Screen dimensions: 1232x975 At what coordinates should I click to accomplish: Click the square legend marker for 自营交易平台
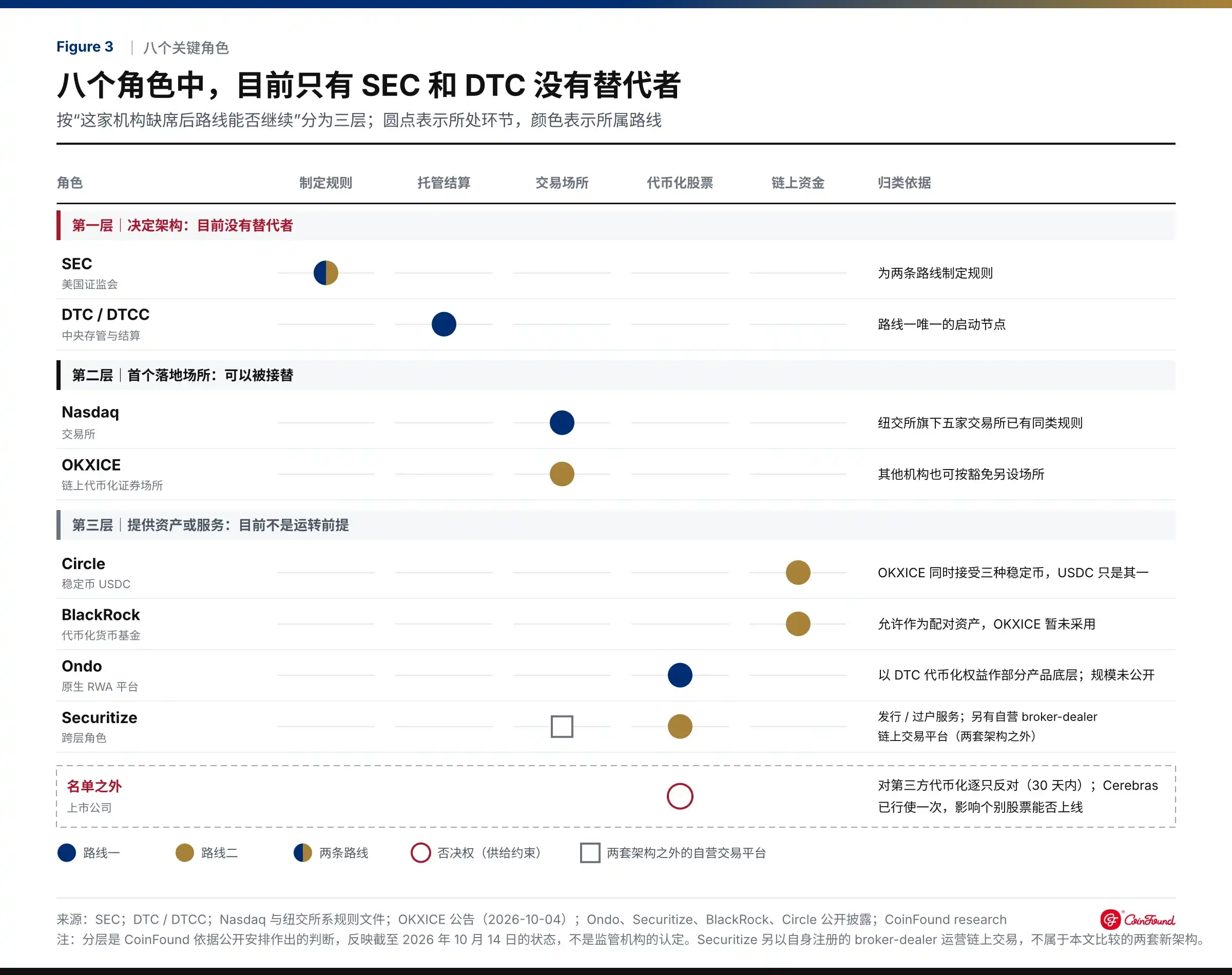(x=590, y=853)
